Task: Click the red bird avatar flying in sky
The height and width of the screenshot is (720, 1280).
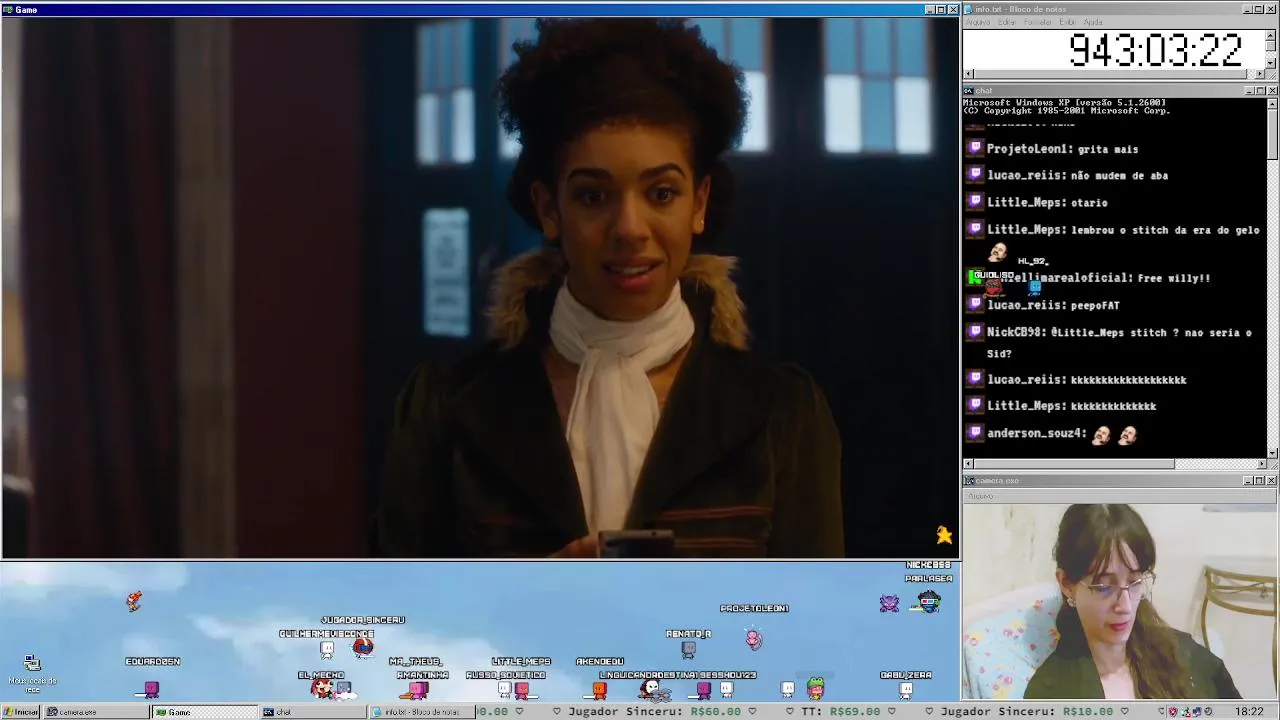Action: 134,600
